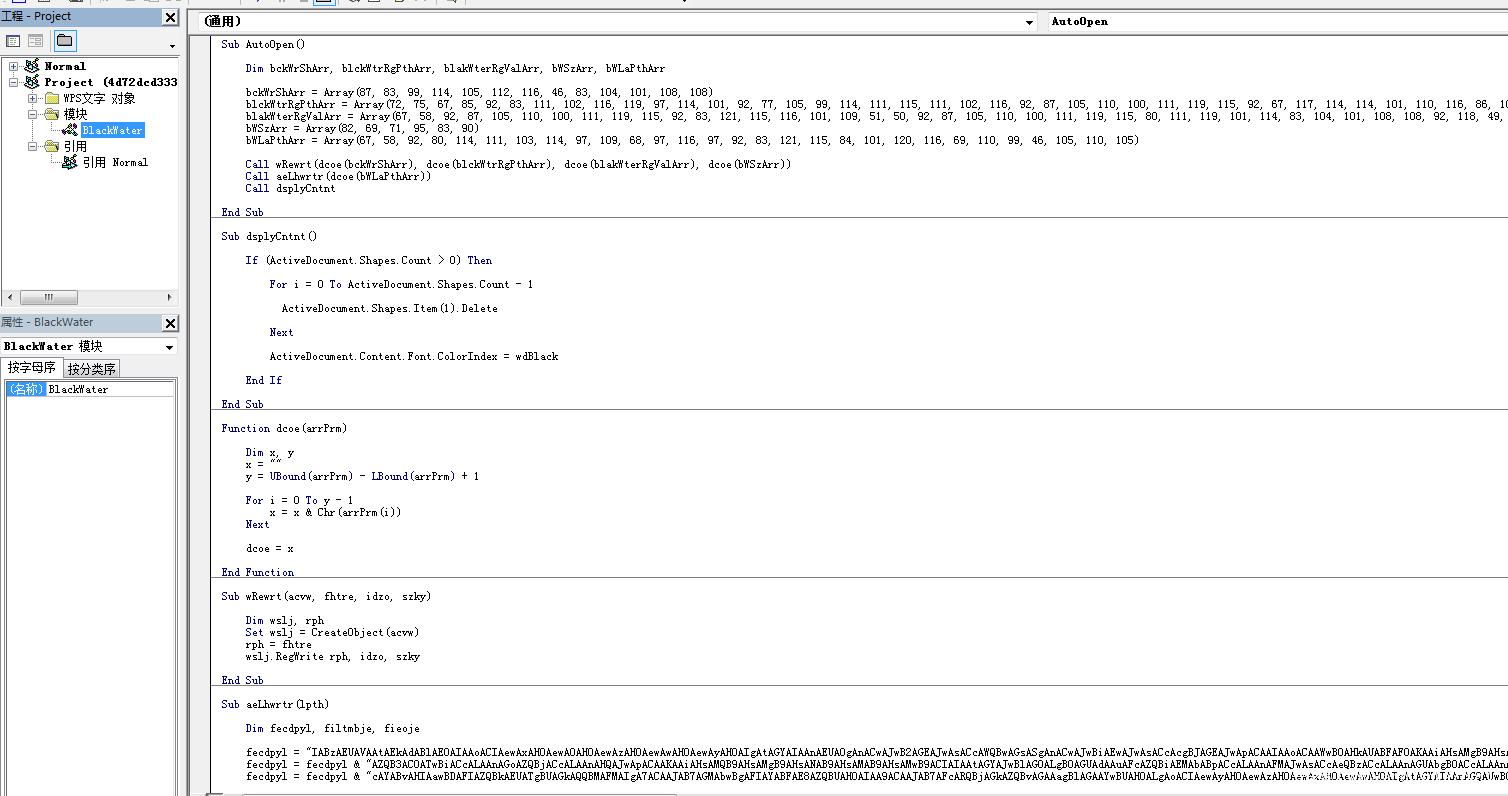Switch to the 按分类序 tab
The image size is (1508, 796).
[92, 369]
